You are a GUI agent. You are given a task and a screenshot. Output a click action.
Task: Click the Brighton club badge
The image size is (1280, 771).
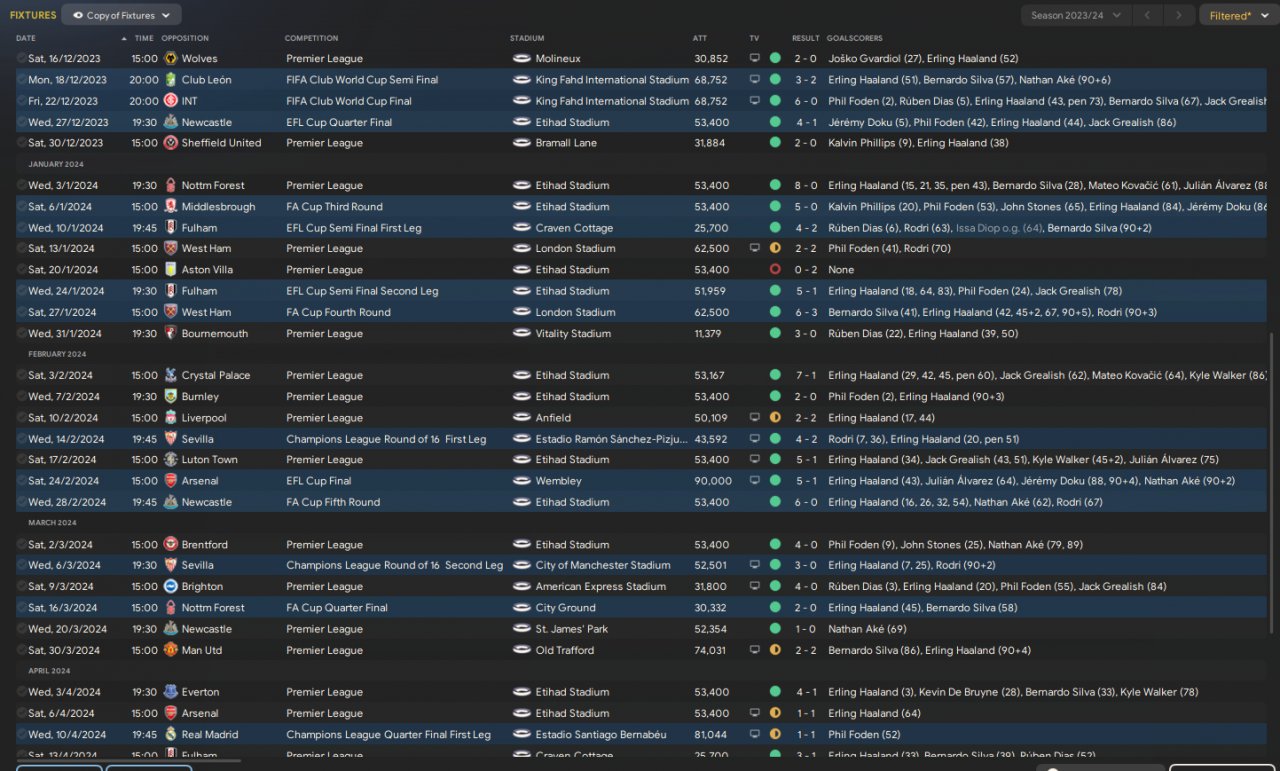point(170,587)
